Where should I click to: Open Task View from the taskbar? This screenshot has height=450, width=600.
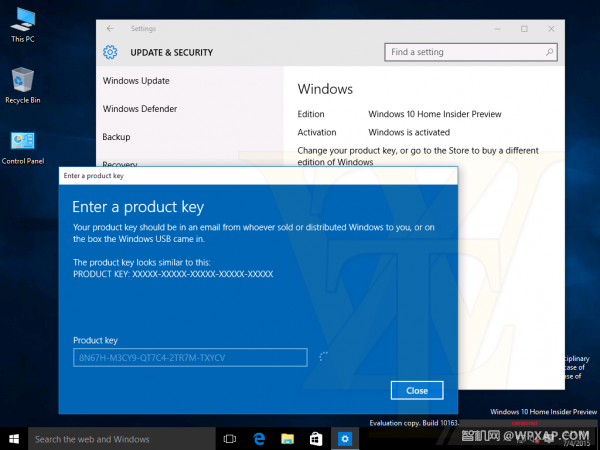(230, 439)
